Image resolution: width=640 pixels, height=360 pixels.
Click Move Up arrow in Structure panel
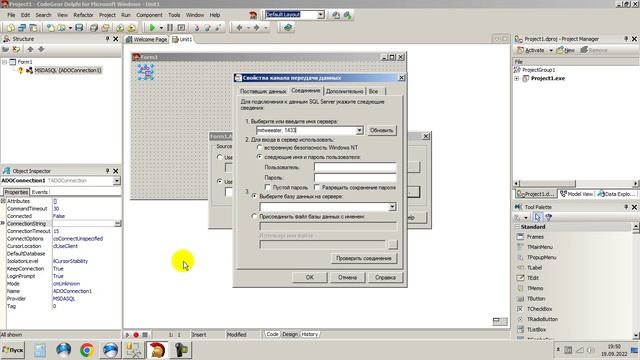point(30,49)
